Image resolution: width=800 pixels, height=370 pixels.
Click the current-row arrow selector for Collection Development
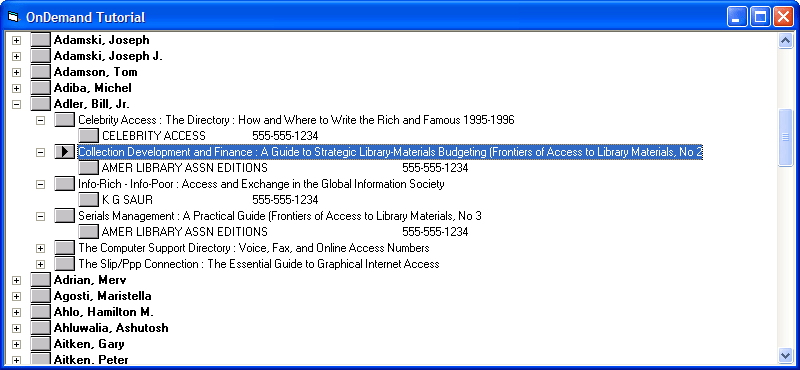pyautogui.click(x=64, y=152)
